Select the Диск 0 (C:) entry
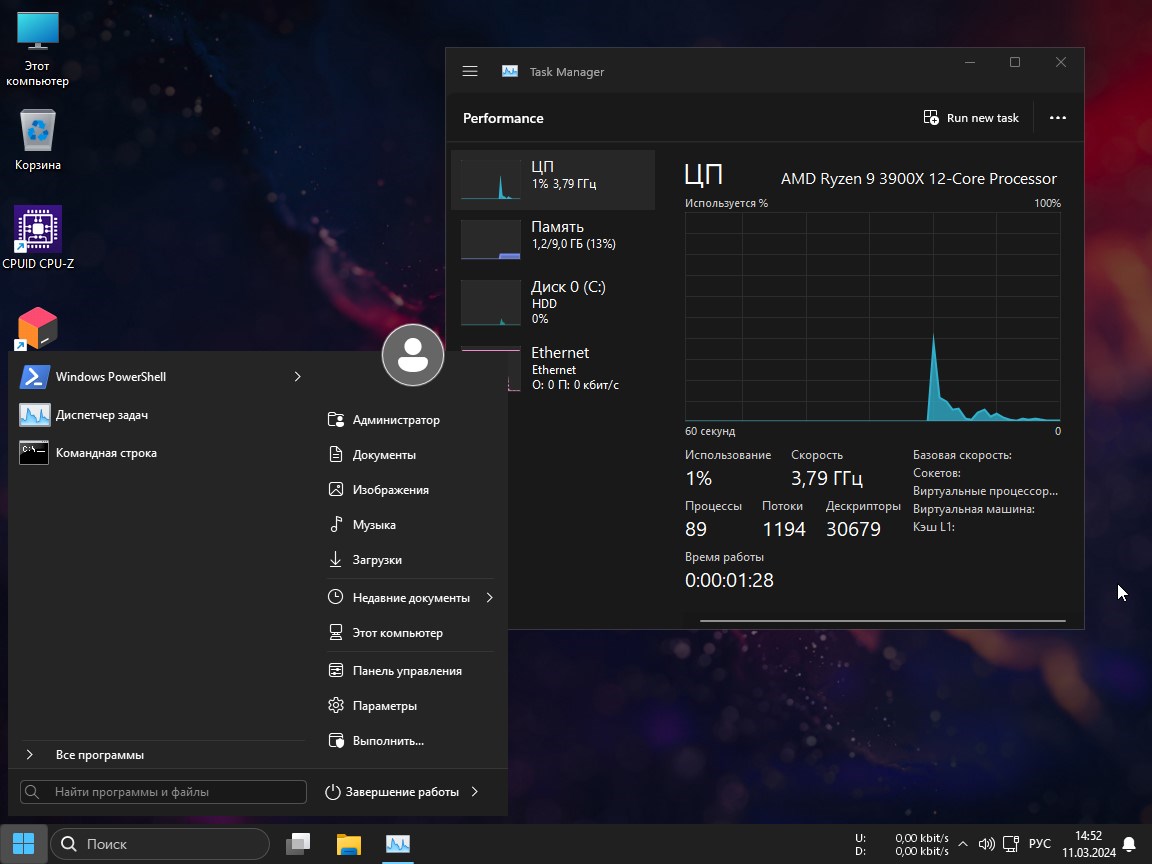Screen dimensions: 1152x864 pos(552,302)
